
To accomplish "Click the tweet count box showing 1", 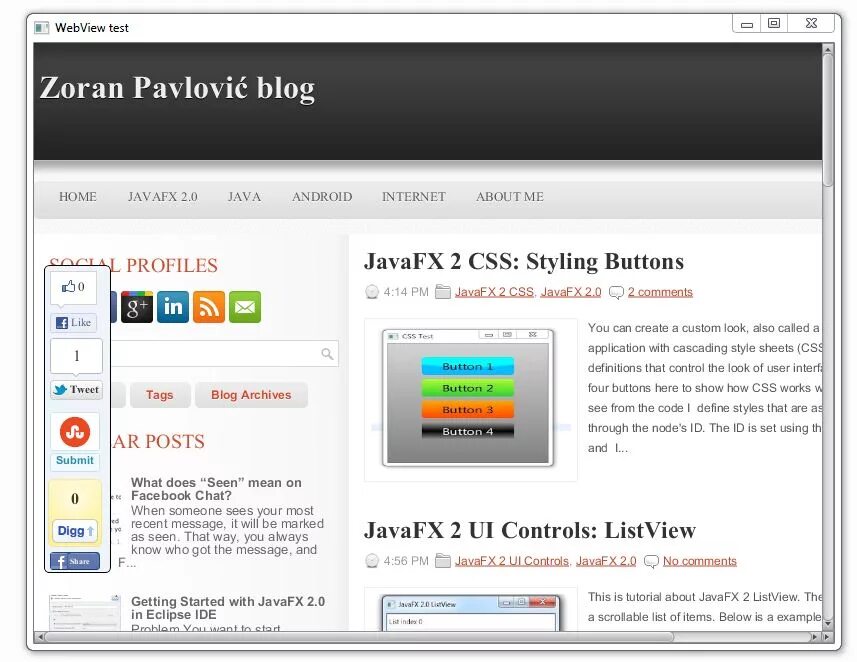I will click(x=77, y=356).
